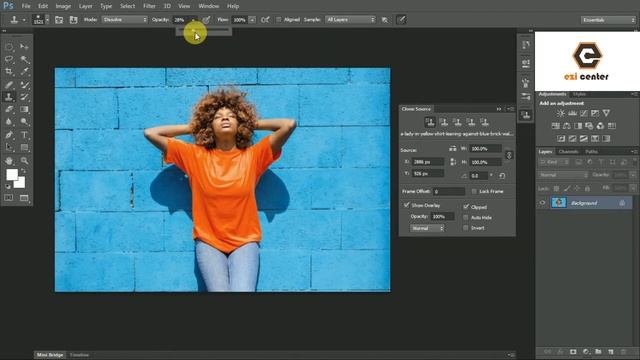The height and width of the screenshot is (360, 640).
Task: Switch to the Channels tab
Action: [569, 151]
